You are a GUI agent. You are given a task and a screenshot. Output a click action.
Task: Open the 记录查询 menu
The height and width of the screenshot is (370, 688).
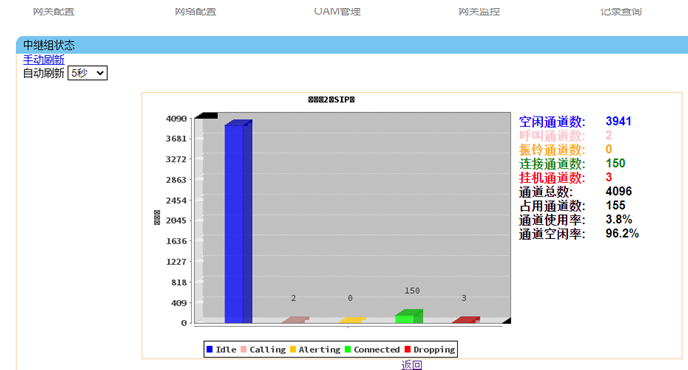tap(621, 12)
